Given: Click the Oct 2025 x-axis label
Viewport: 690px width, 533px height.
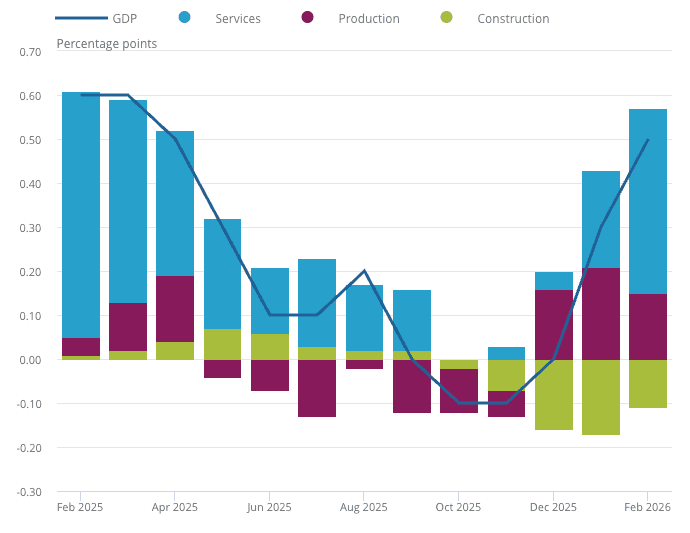Looking at the screenshot, I should tap(458, 507).
